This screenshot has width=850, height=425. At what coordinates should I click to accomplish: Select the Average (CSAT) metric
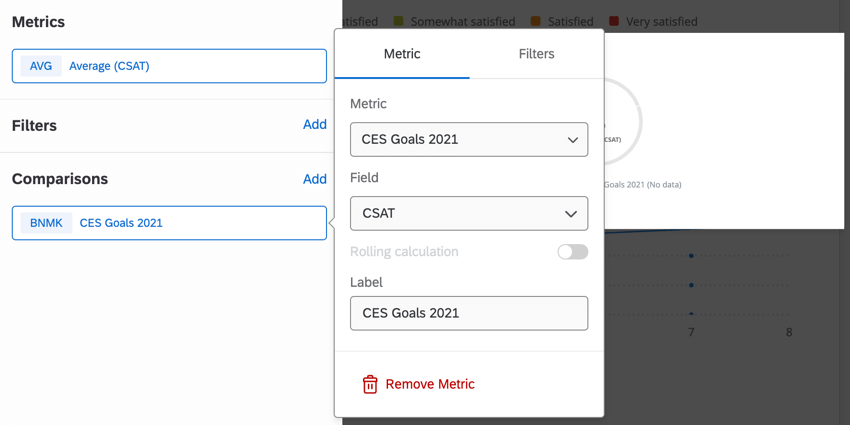[109, 66]
